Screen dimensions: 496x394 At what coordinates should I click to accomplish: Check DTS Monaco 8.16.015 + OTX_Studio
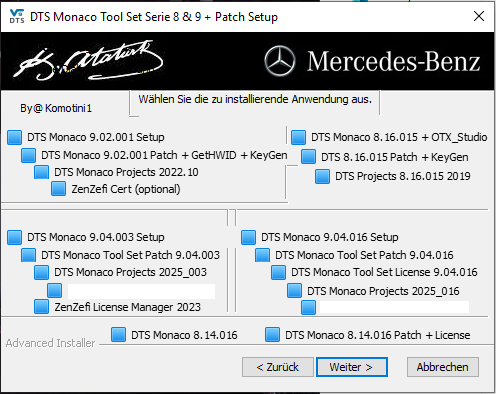[x=298, y=137]
